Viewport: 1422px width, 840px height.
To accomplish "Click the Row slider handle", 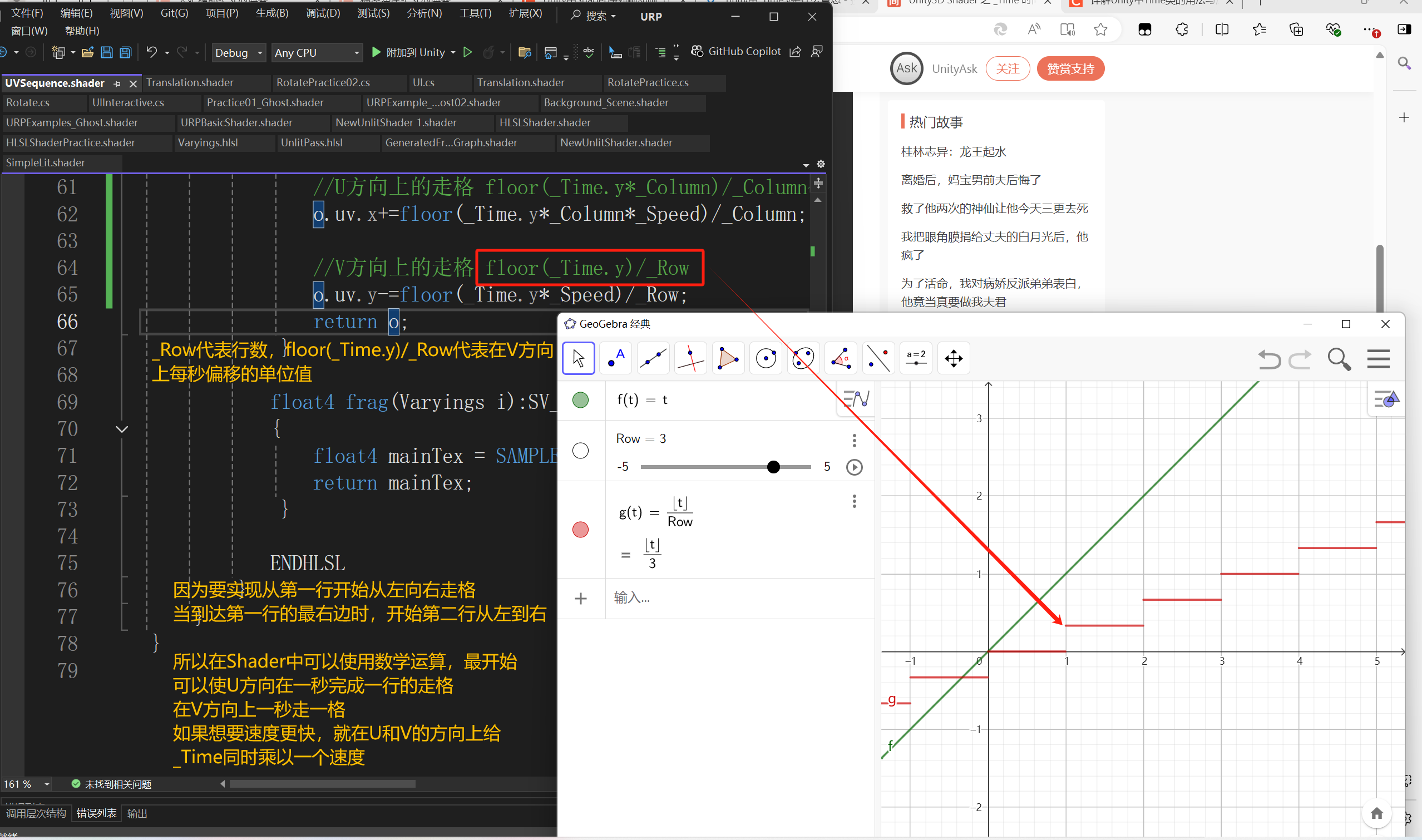I will pyautogui.click(x=773, y=467).
